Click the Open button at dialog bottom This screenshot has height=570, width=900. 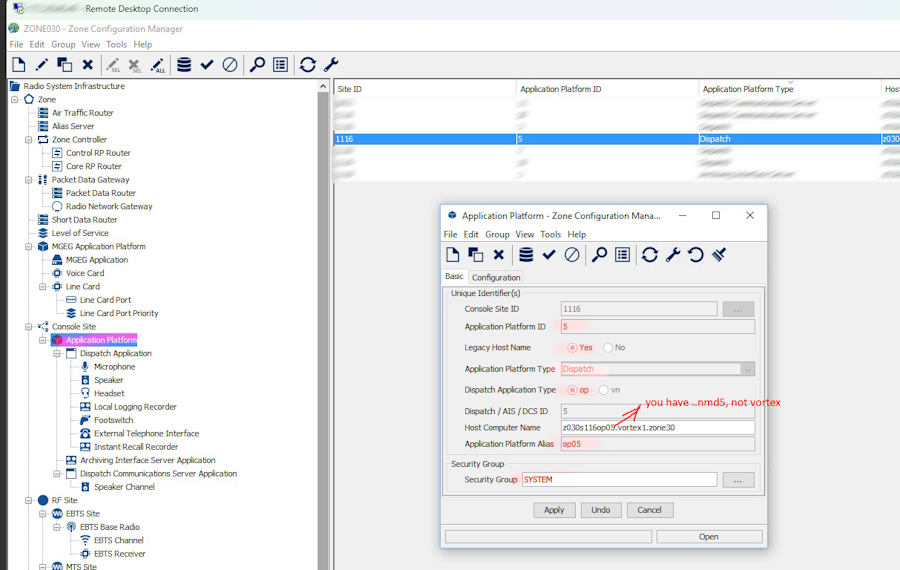coord(709,537)
